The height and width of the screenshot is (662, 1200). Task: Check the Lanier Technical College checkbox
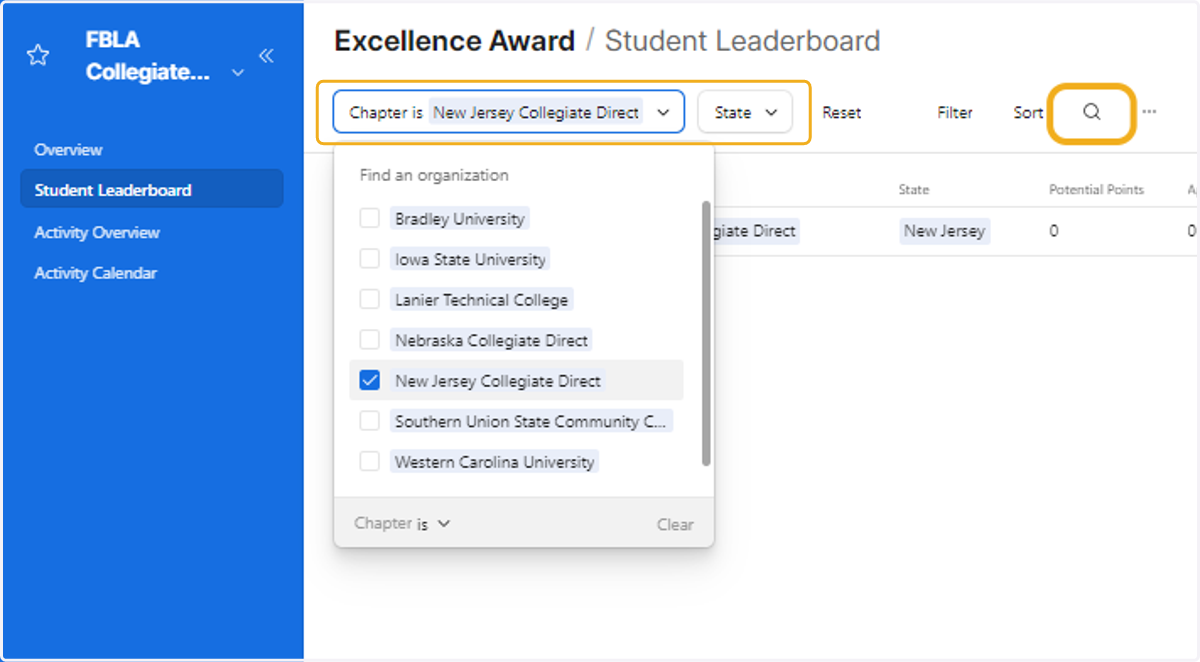coord(370,299)
